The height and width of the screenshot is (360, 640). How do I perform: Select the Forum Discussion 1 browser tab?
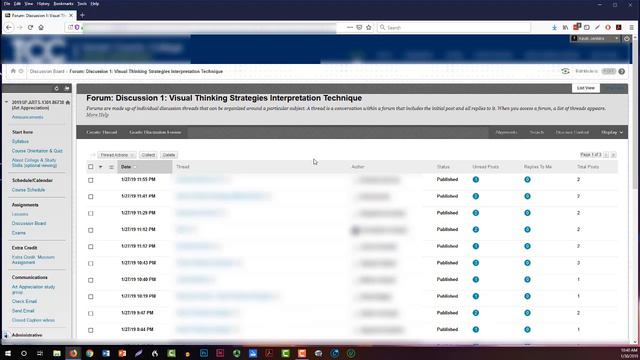point(39,15)
